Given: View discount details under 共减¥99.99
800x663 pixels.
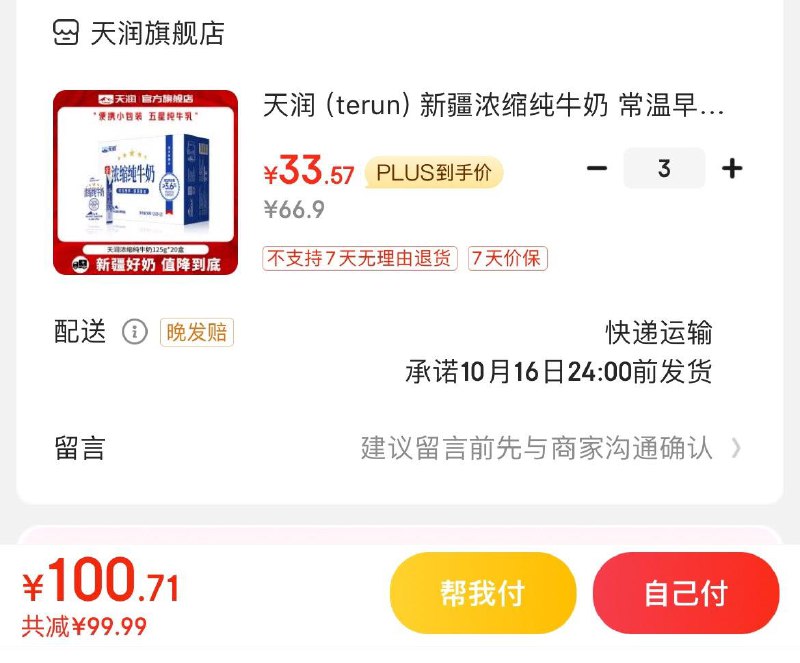Looking at the screenshot, I should click(x=84, y=626).
